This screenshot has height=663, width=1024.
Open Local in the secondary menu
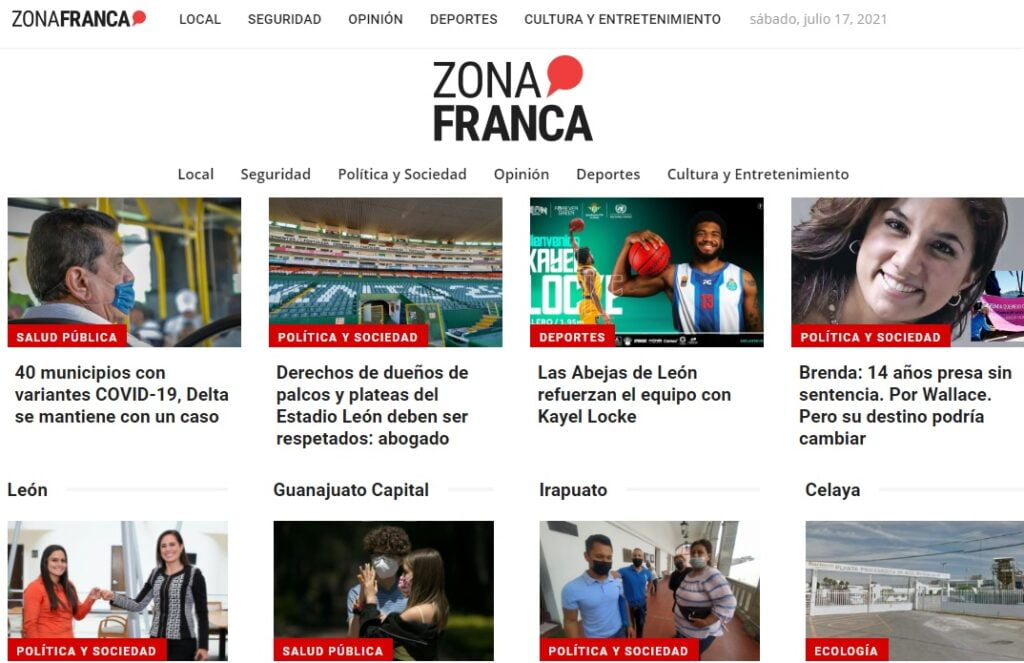tap(195, 174)
